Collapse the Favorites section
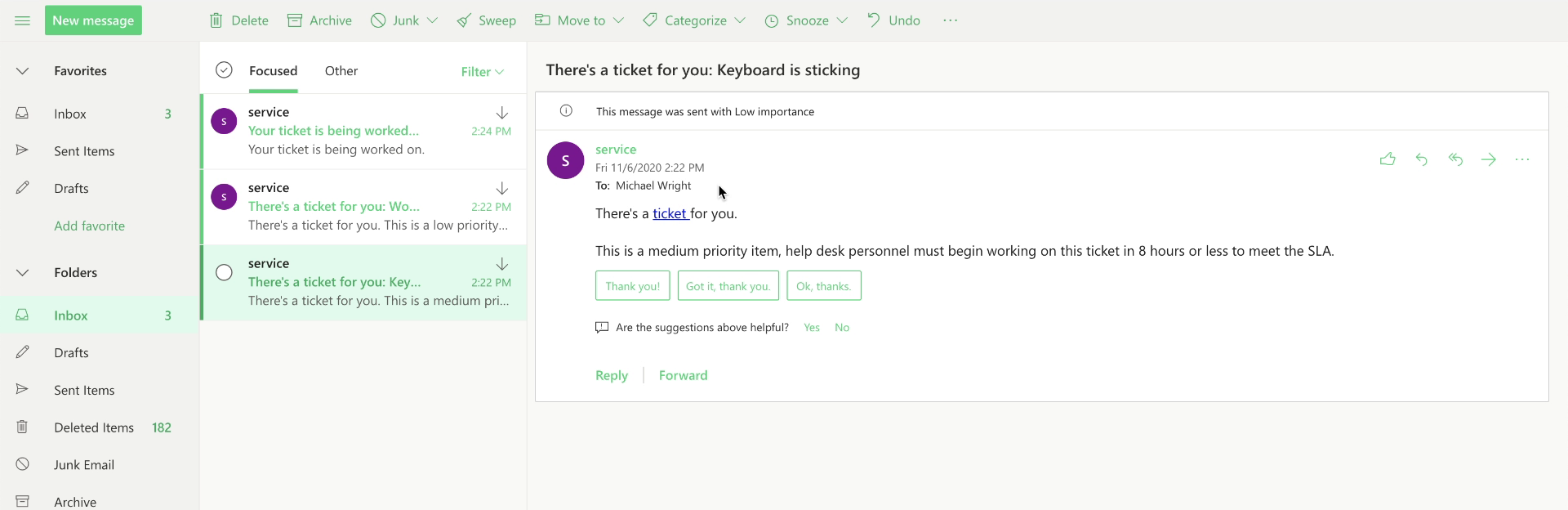The height and width of the screenshot is (510, 1568). (22, 70)
